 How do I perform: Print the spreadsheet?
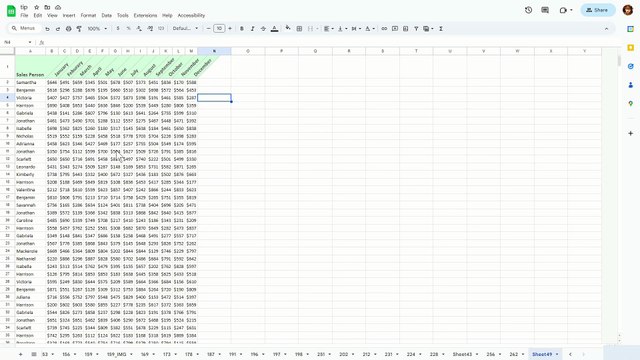click(x=69, y=29)
